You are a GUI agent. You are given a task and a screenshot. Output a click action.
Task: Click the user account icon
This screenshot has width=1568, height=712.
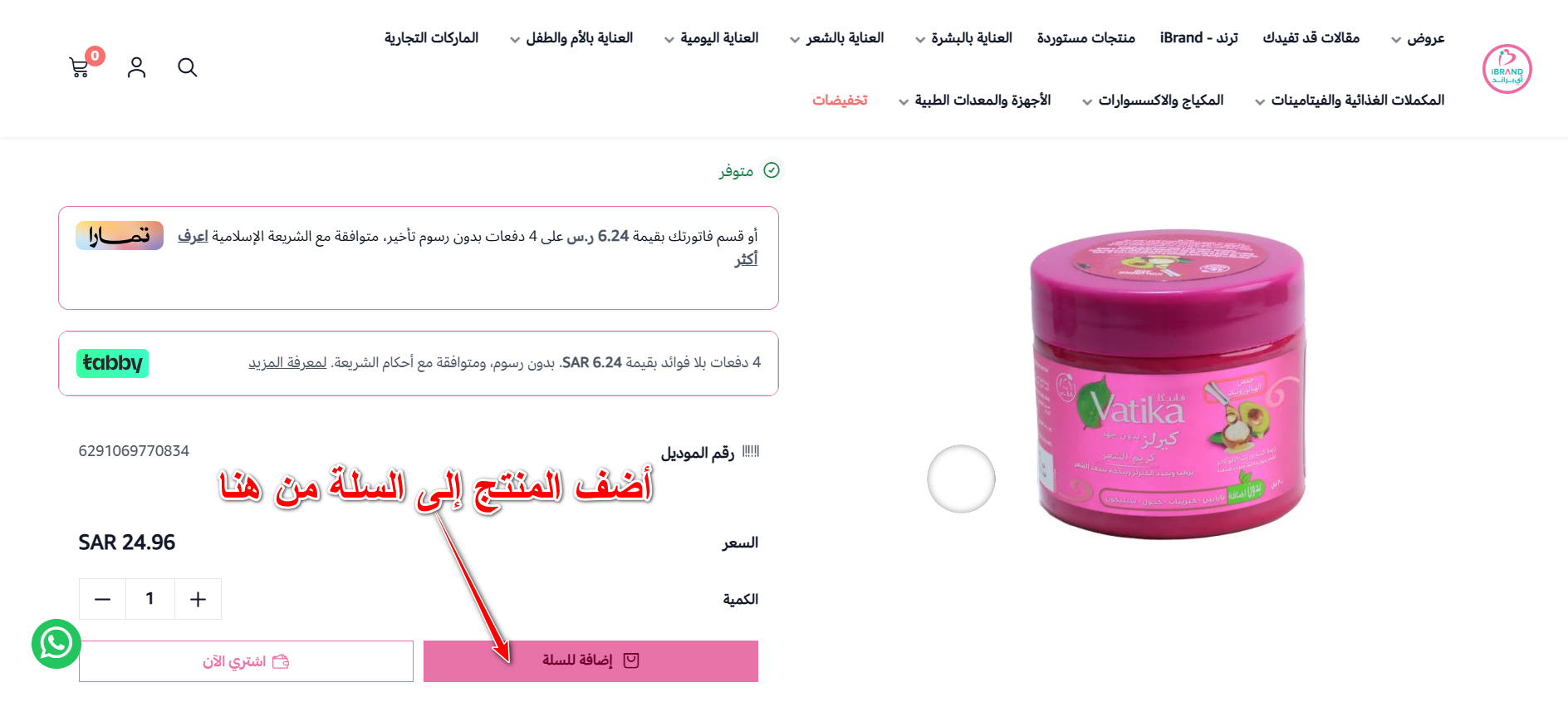(136, 67)
